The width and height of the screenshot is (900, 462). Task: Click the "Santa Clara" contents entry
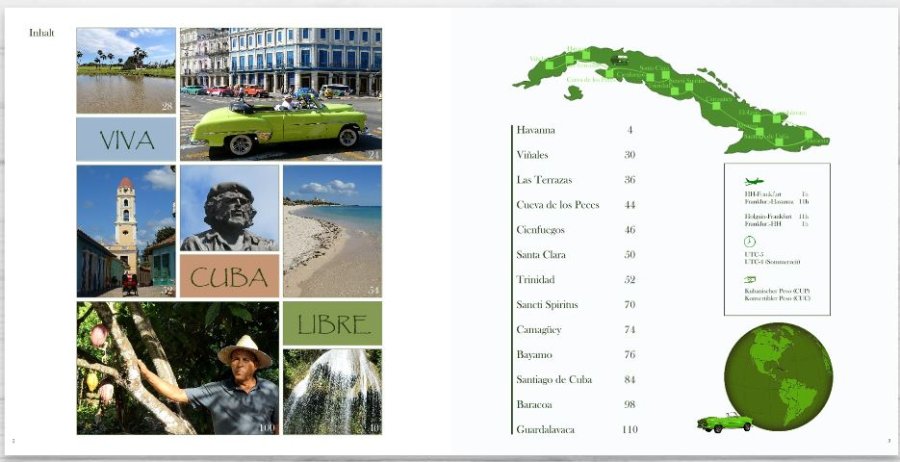click(x=541, y=255)
